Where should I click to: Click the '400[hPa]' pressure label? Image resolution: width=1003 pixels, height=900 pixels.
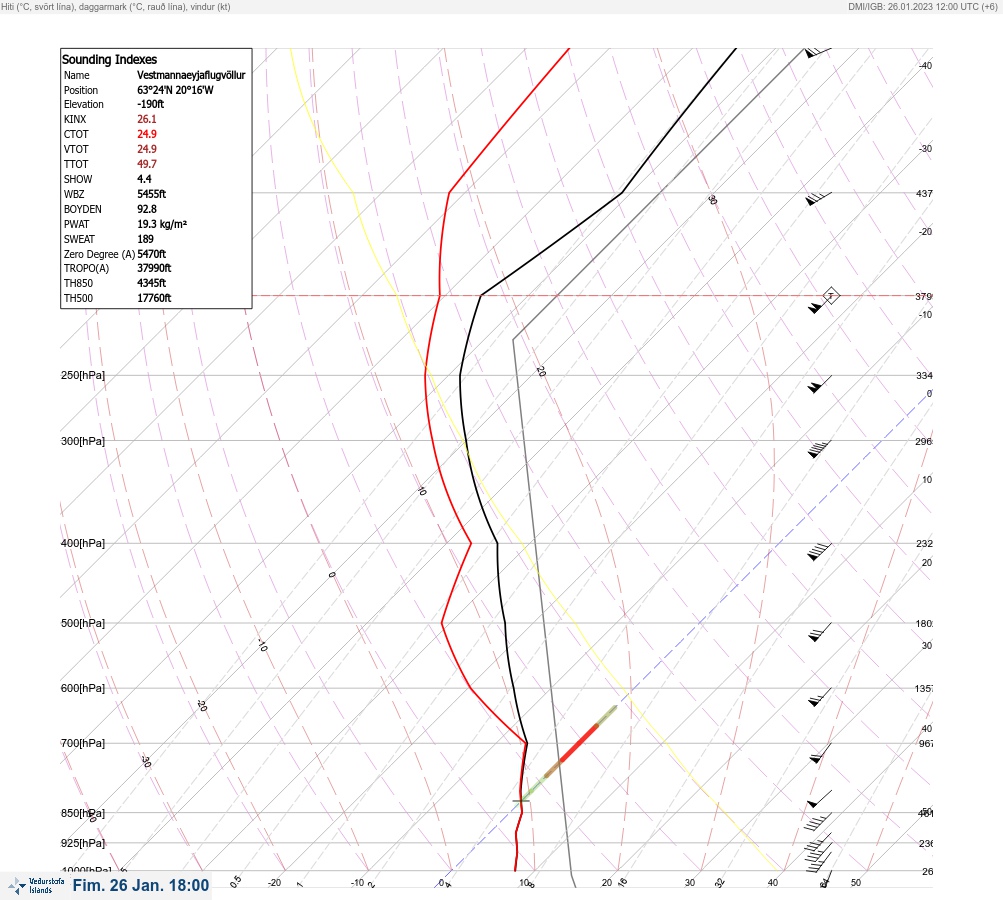point(83,543)
